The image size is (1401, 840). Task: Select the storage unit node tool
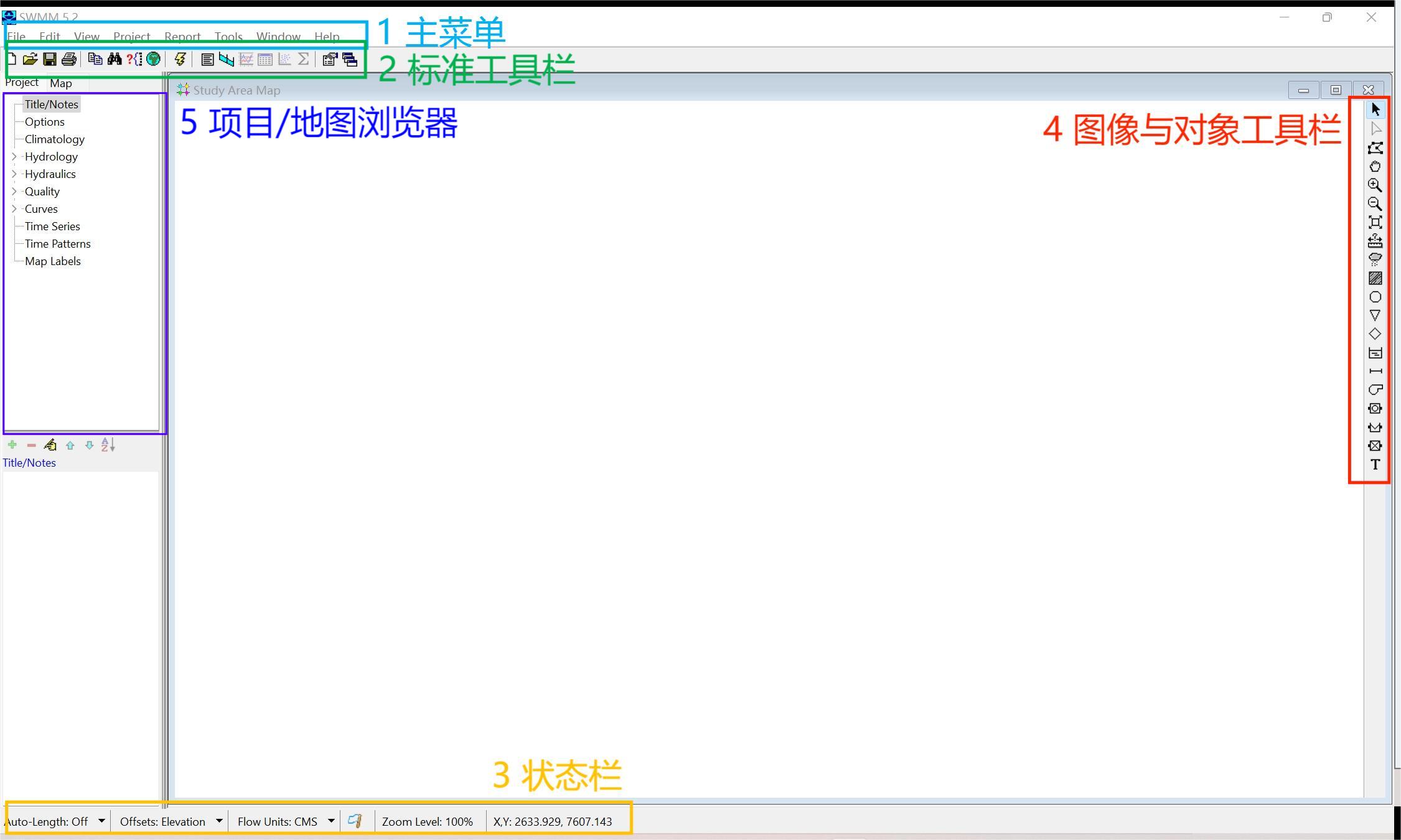point(1375,353)
